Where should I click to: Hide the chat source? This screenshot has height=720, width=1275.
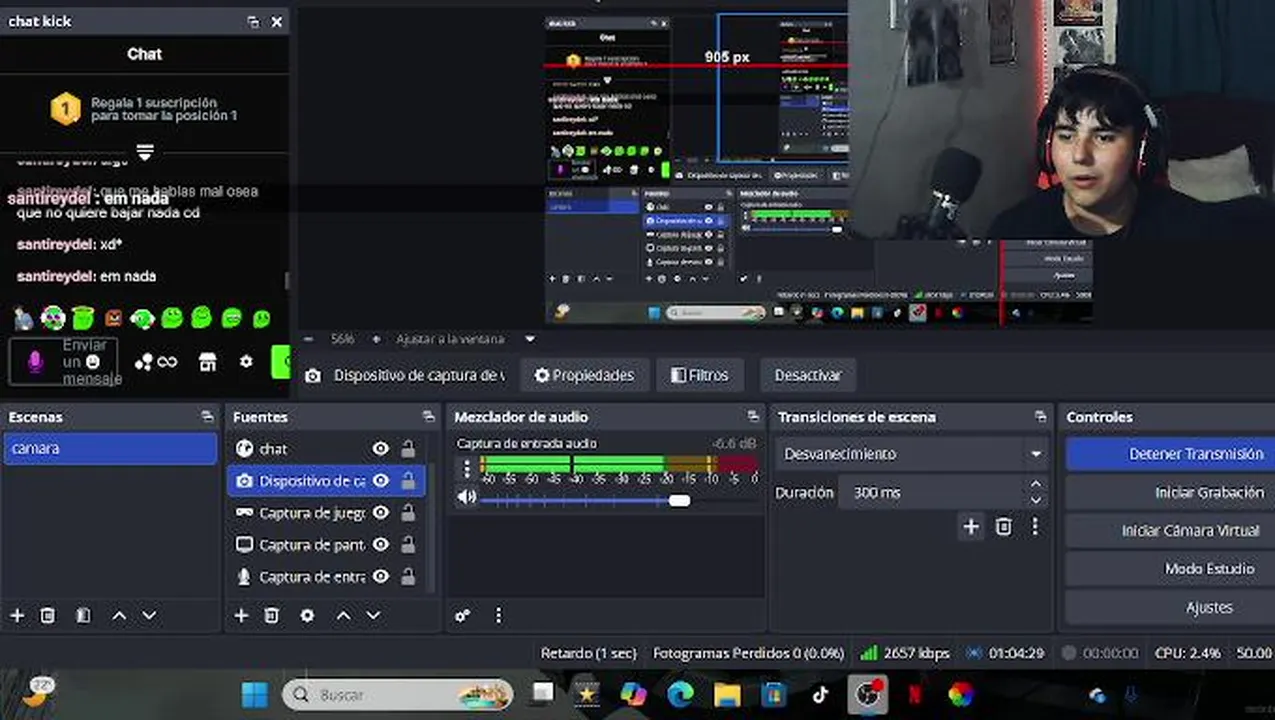point(380,449)
